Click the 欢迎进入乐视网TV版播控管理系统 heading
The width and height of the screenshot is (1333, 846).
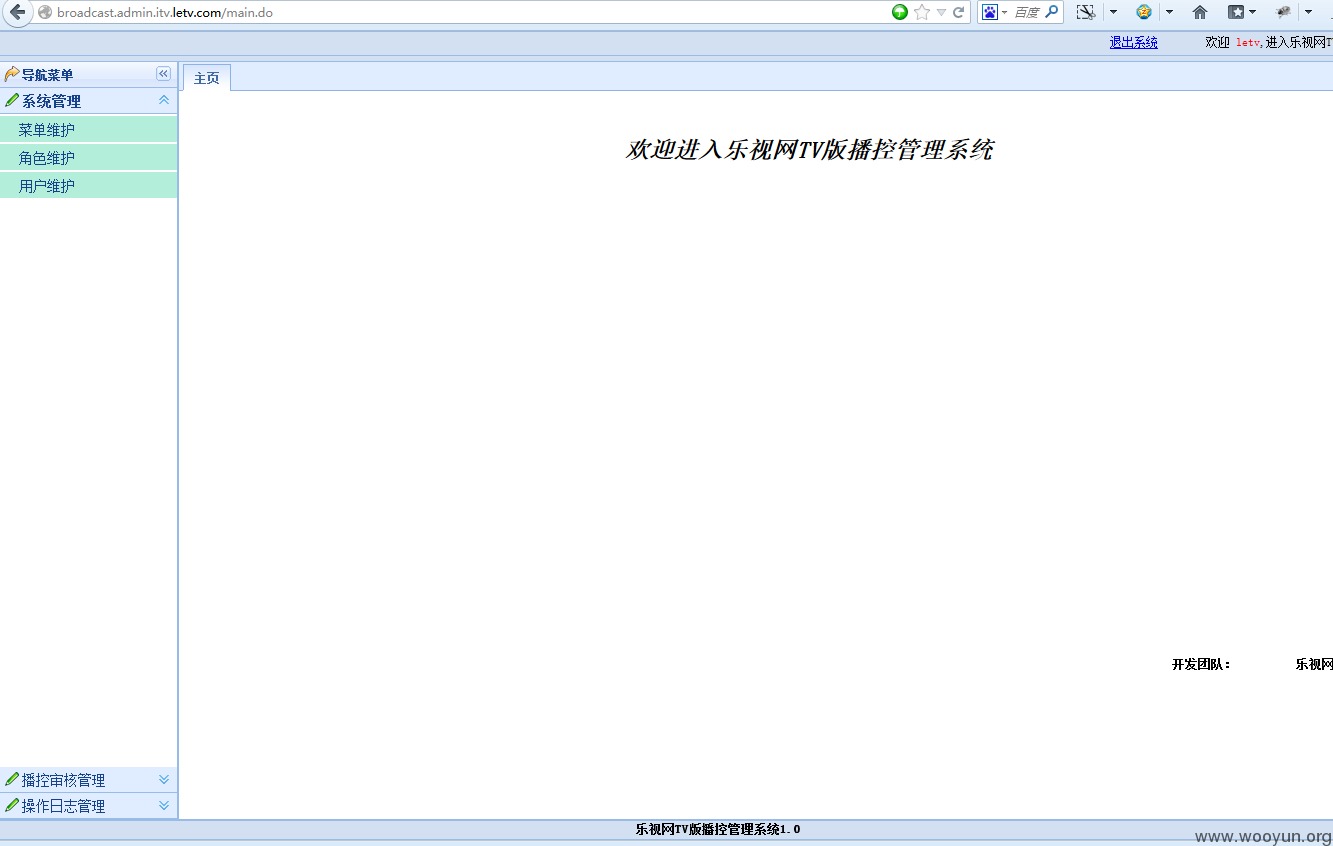tap(809, 150)
